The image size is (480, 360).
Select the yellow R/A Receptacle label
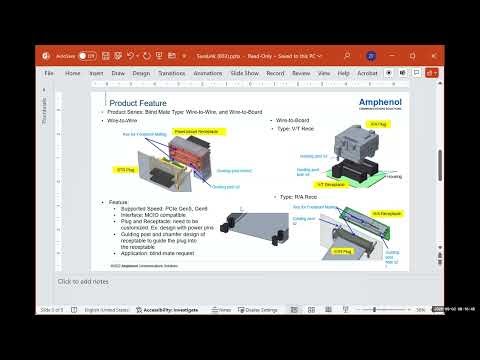tap(387, 213)
